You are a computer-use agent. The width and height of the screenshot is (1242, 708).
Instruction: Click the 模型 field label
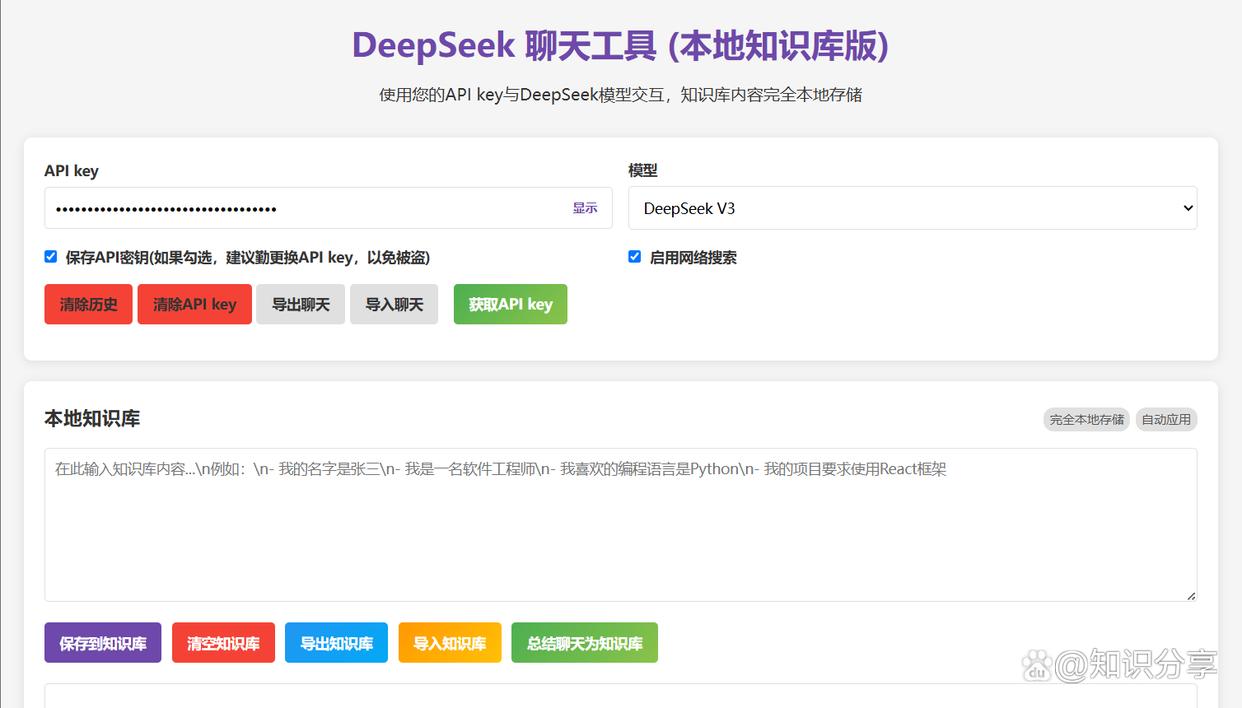[643, 171]
